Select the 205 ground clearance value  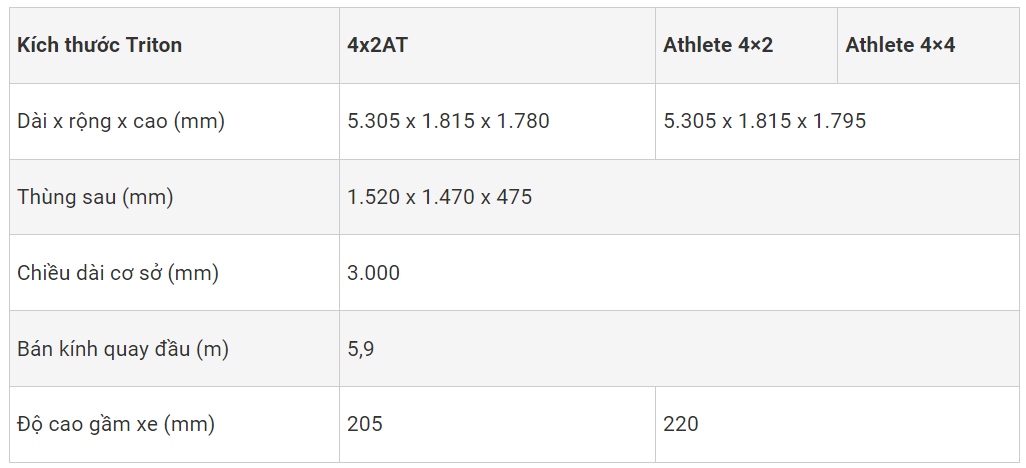[365, 424]
